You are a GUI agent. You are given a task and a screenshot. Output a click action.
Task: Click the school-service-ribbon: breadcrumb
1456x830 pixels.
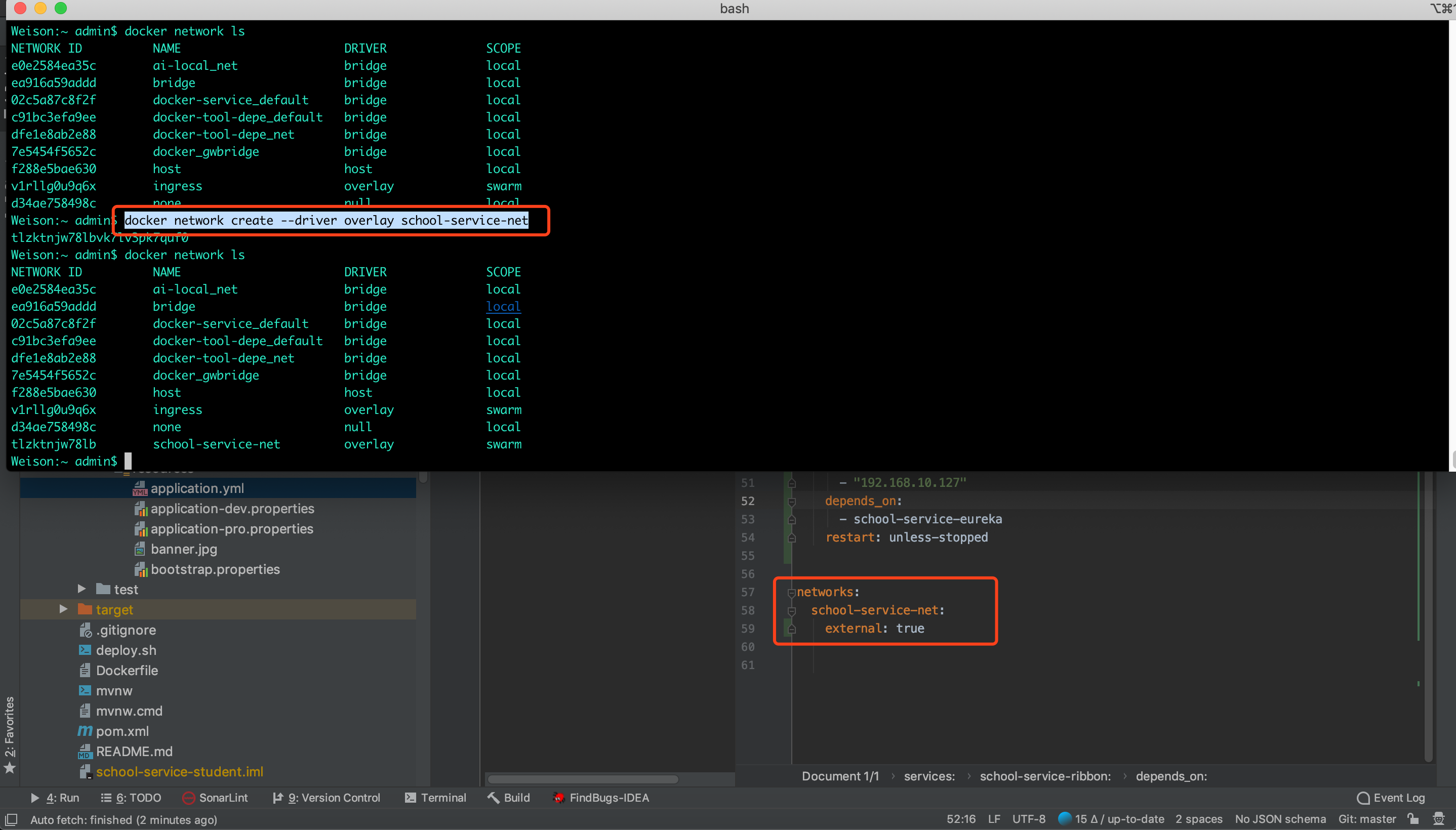coord(1045,776)
